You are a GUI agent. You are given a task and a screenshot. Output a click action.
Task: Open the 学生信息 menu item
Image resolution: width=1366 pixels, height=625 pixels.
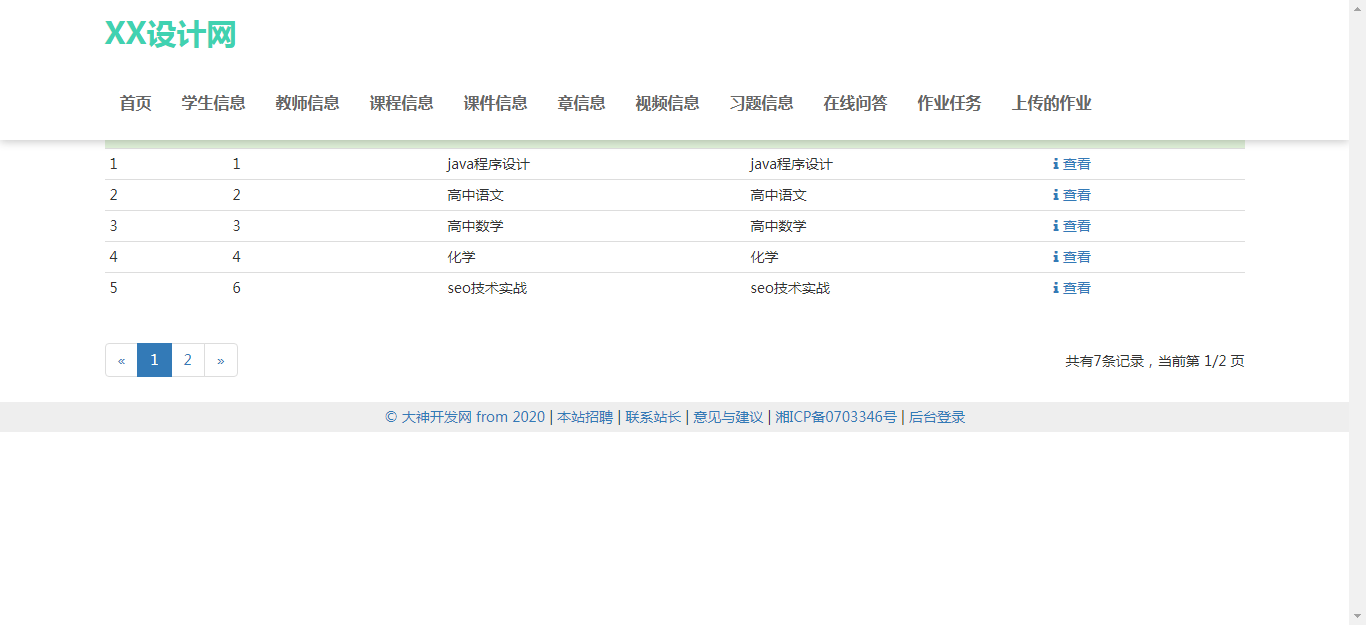213,103
